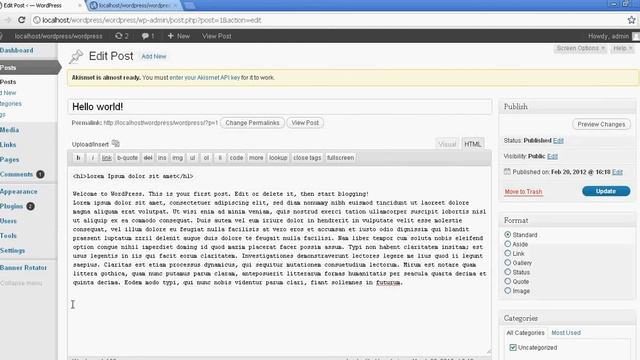Open Dashboard in sidebar menu
The height and width of the screenshot is (360, 640).
(x=17, y=50)
